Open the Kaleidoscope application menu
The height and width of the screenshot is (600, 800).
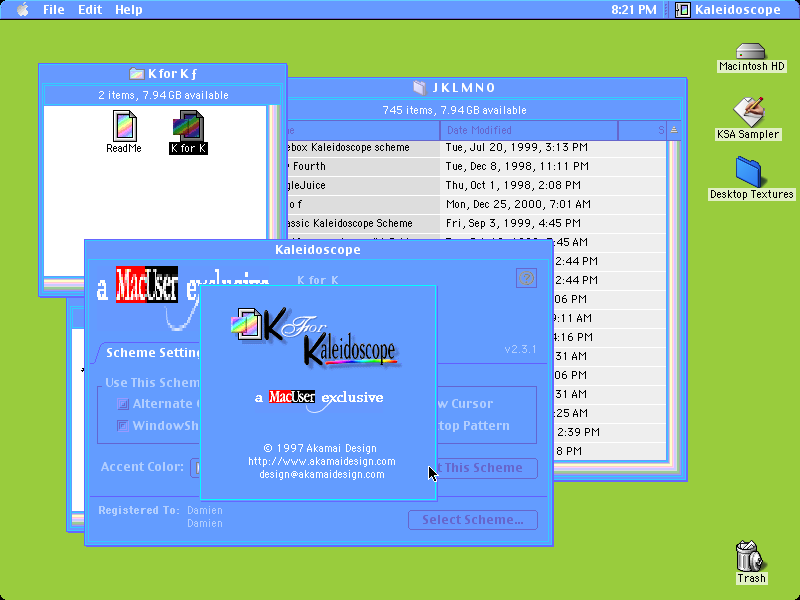(729, 10)
